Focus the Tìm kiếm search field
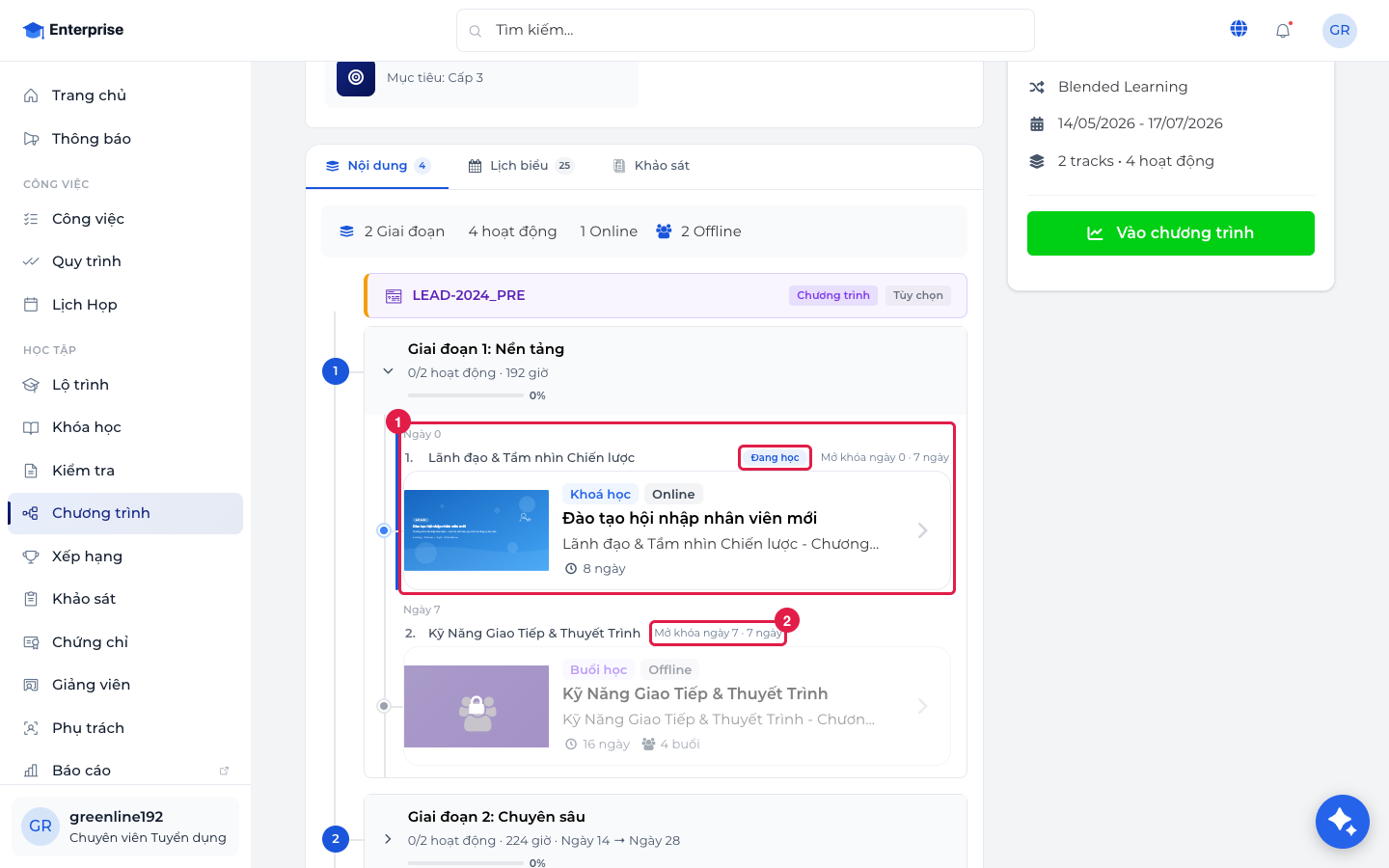Image resolution: width=1389 pixels, height=868 pixels. coord(745,30)
